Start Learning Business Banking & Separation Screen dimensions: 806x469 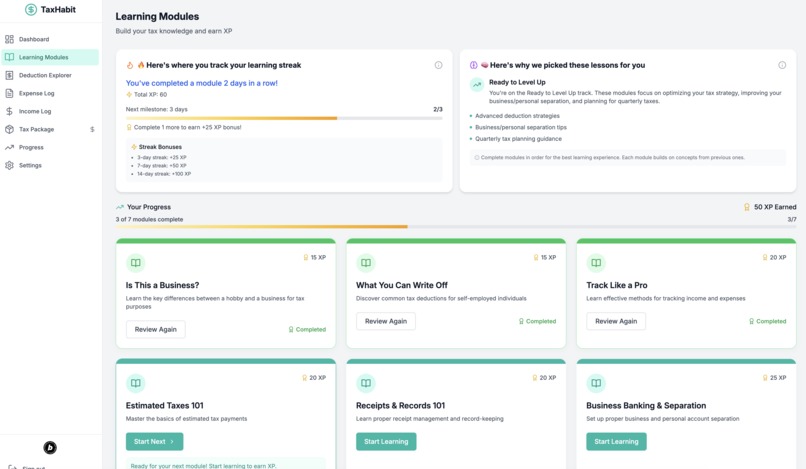click(616, 441)
